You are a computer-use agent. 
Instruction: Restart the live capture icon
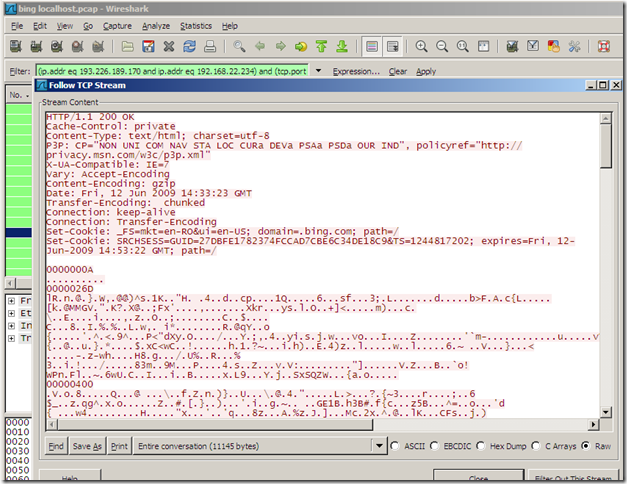coord(98,46)
